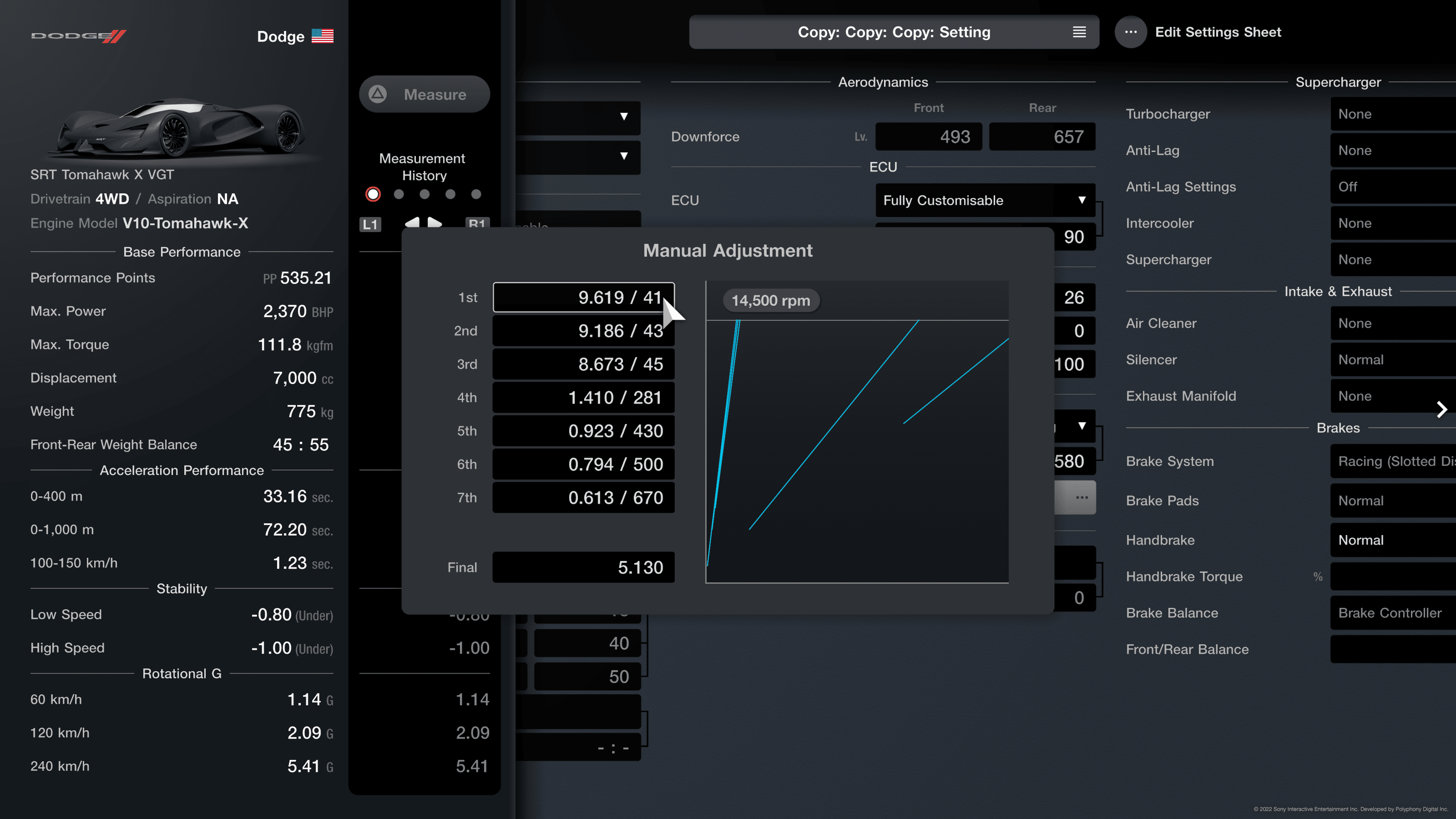
Task: Click the Weight 775 kg value
Action: 310,411
